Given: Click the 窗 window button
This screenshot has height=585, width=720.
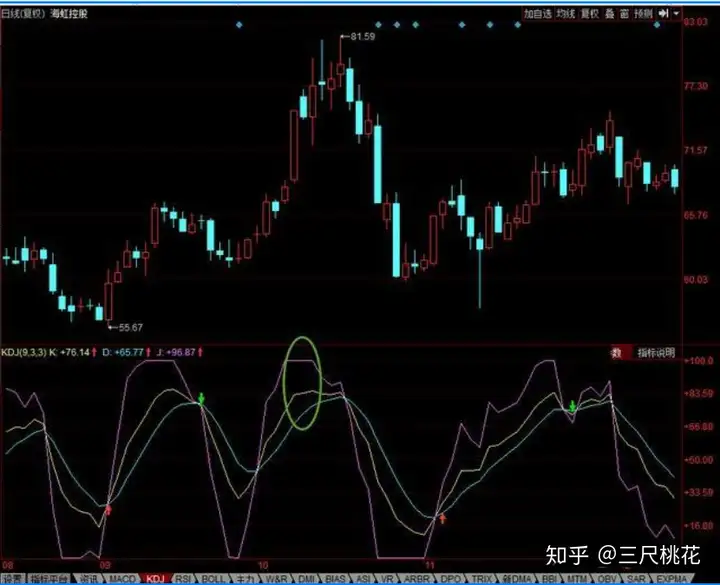Looking at the screenshot, I should click(x=624, y=14).
